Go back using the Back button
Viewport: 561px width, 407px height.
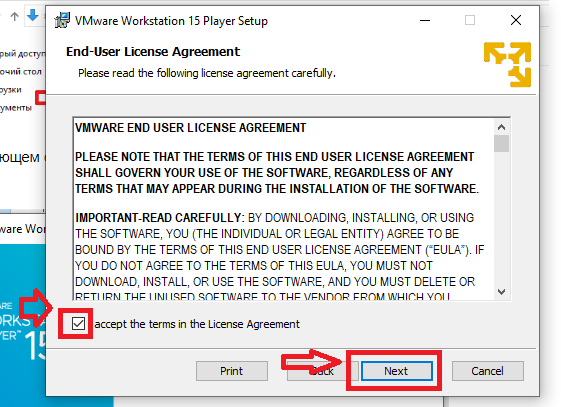pyautogui.click(x=322, y=371)
